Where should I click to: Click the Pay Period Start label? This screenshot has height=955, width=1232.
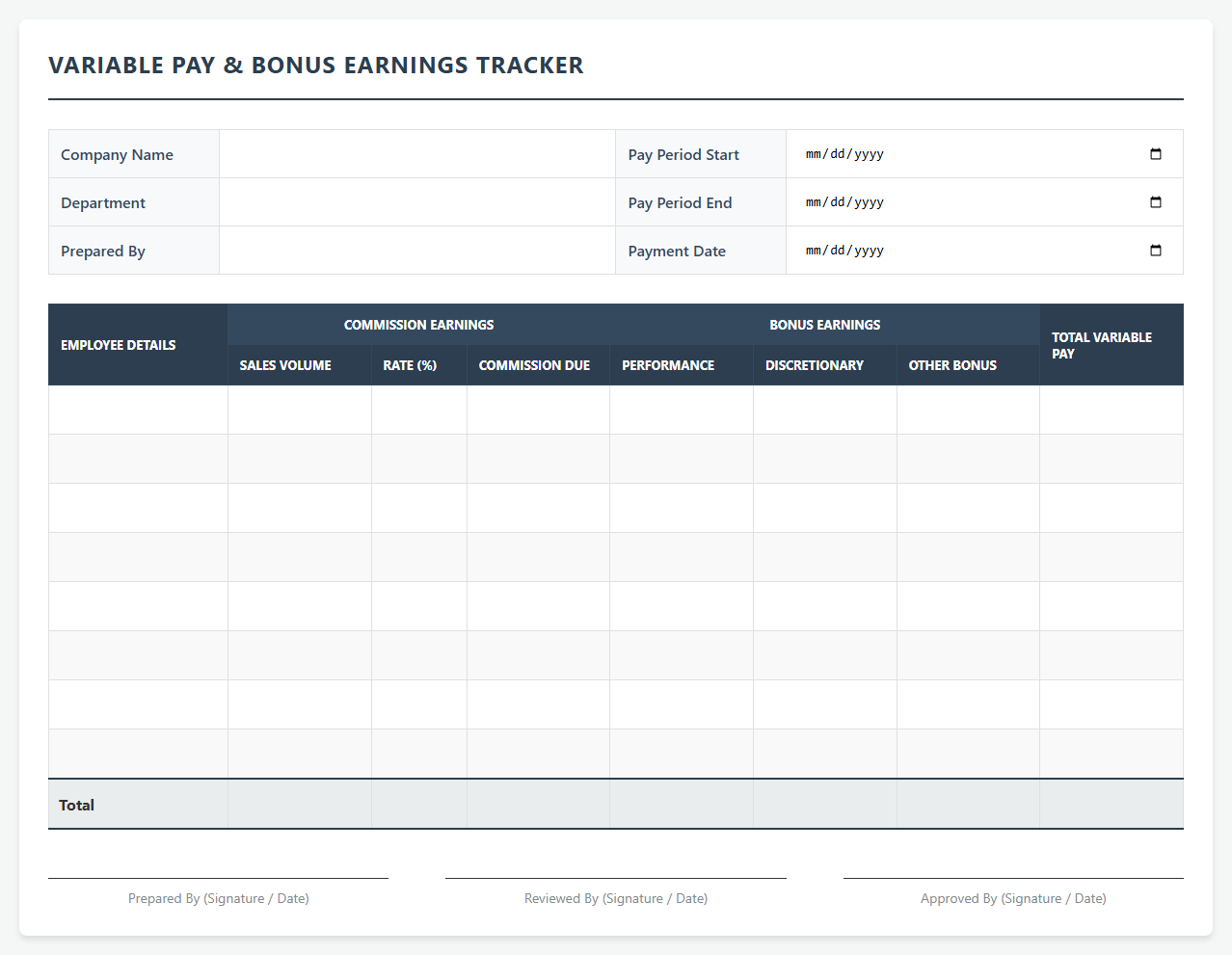[683, 154]
